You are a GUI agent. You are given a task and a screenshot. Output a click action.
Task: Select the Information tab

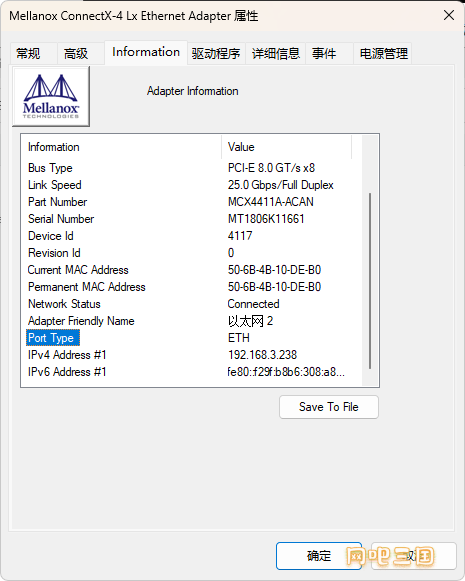(146, 52)
